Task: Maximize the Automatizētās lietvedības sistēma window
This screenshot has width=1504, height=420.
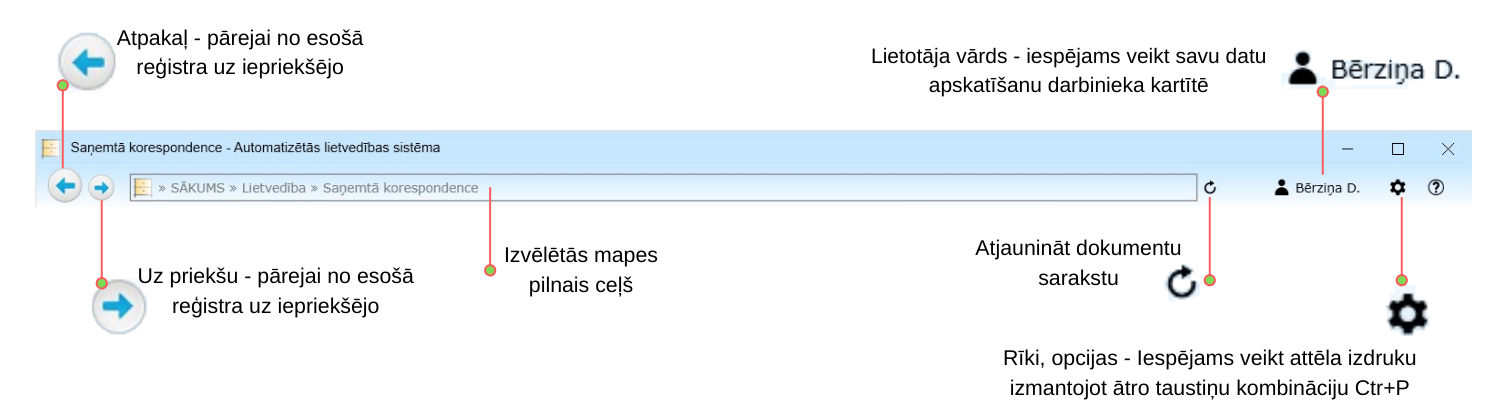Action: [1398, 149]
